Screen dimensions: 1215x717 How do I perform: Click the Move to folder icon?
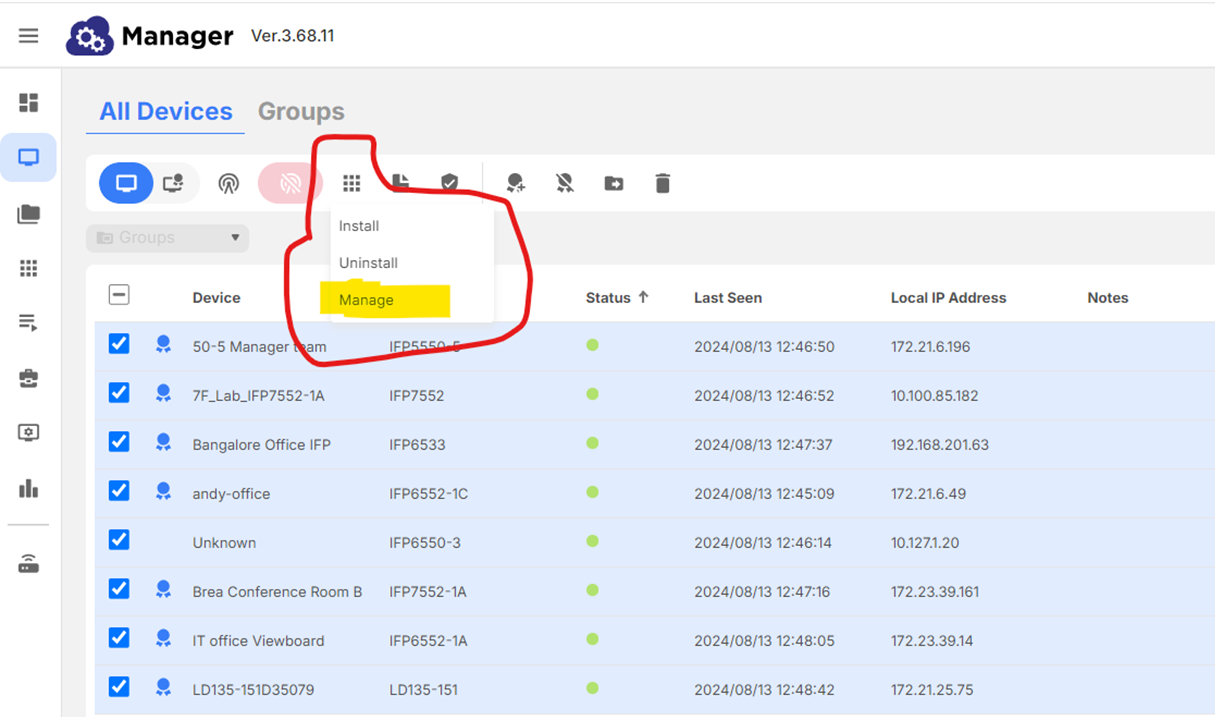pyautogui.click(x=614, y=184)
